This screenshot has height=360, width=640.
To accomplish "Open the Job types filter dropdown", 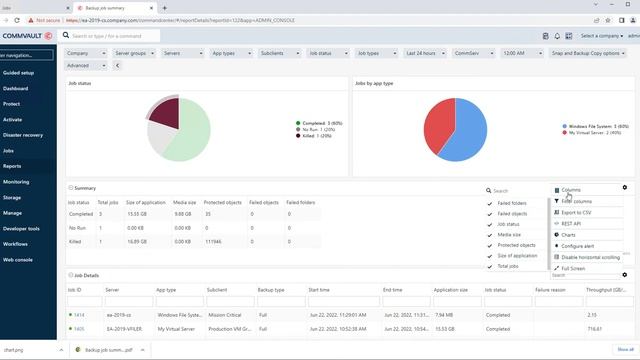I will point(377,53).
